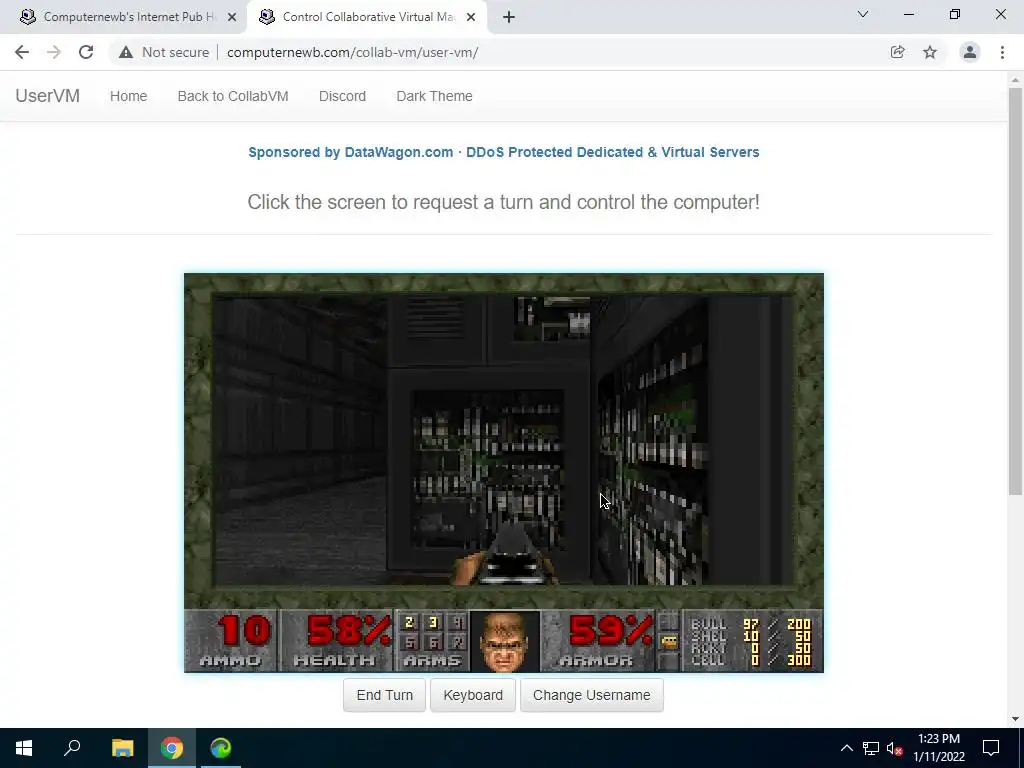Open File Explorer from taskbar
Image resolution: width=1024 pixels, height=768 pixels.
(122, 748)
